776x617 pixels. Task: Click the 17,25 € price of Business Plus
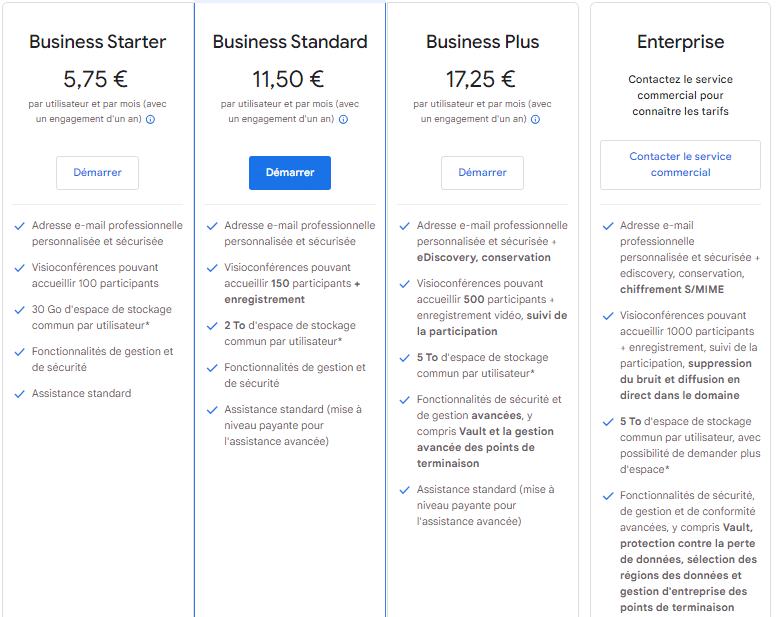(481, 79)
